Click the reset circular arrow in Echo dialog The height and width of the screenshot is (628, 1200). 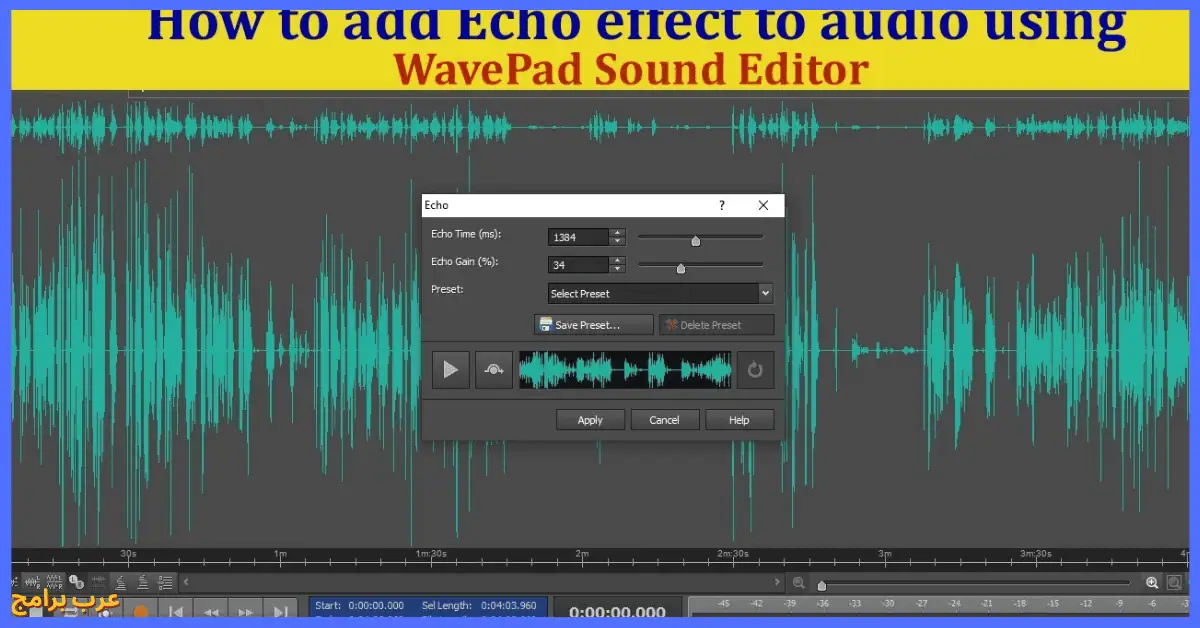click(755, 370)
